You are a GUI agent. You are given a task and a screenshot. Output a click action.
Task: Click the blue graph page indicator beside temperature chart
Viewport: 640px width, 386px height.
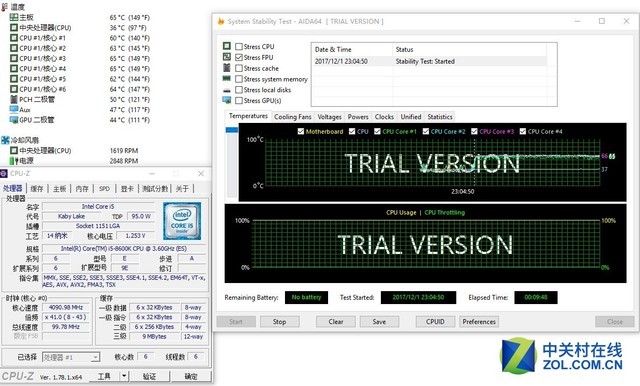click(232, 130)
